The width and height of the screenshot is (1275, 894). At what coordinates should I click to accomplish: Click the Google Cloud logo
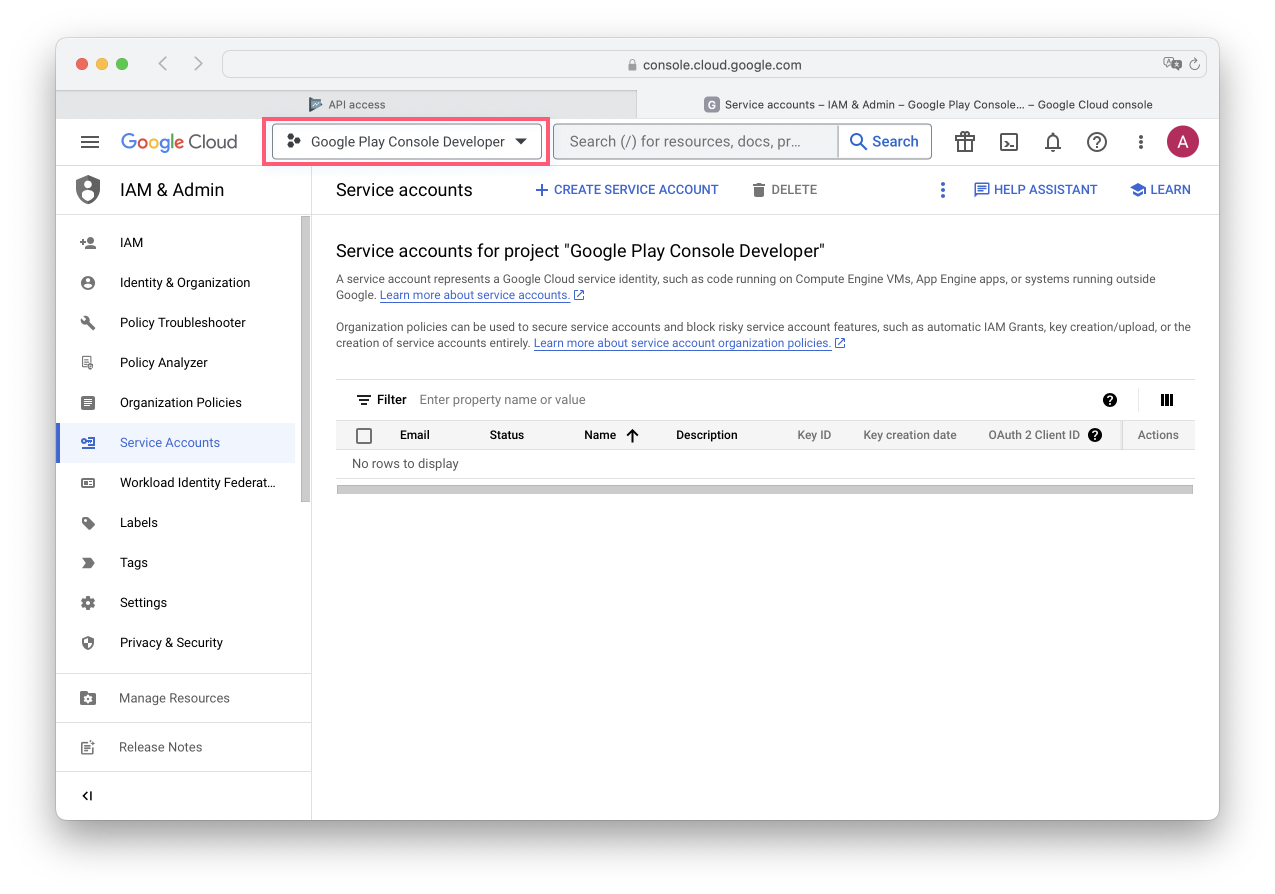[x=179, y=142]
